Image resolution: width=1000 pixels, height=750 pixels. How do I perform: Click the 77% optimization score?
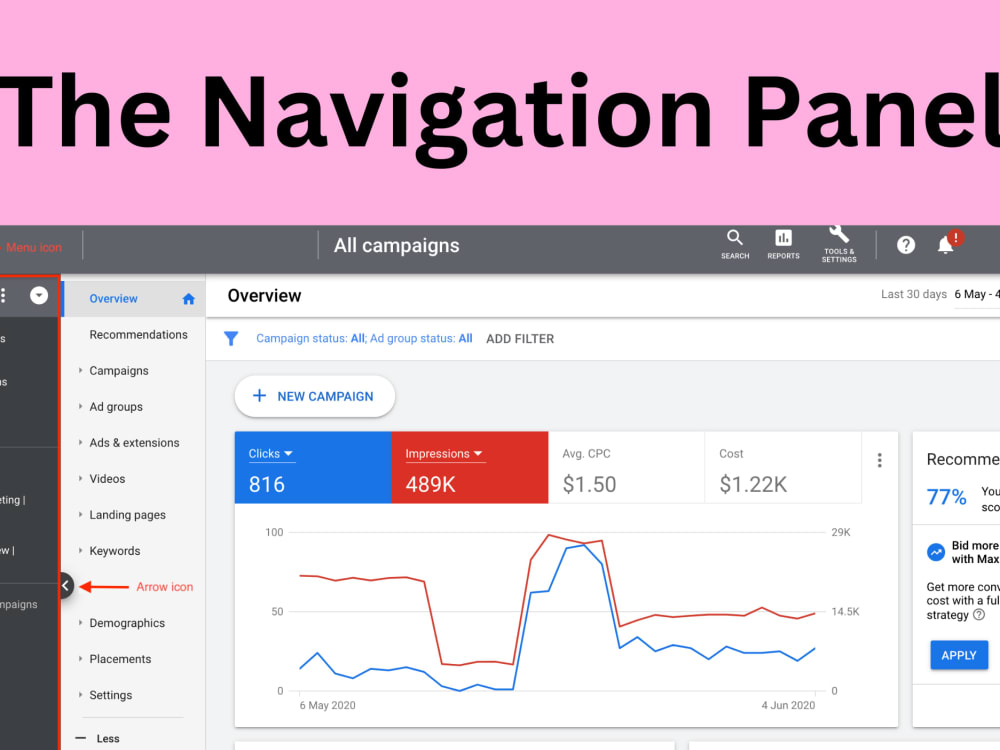[x=946, y=496]
